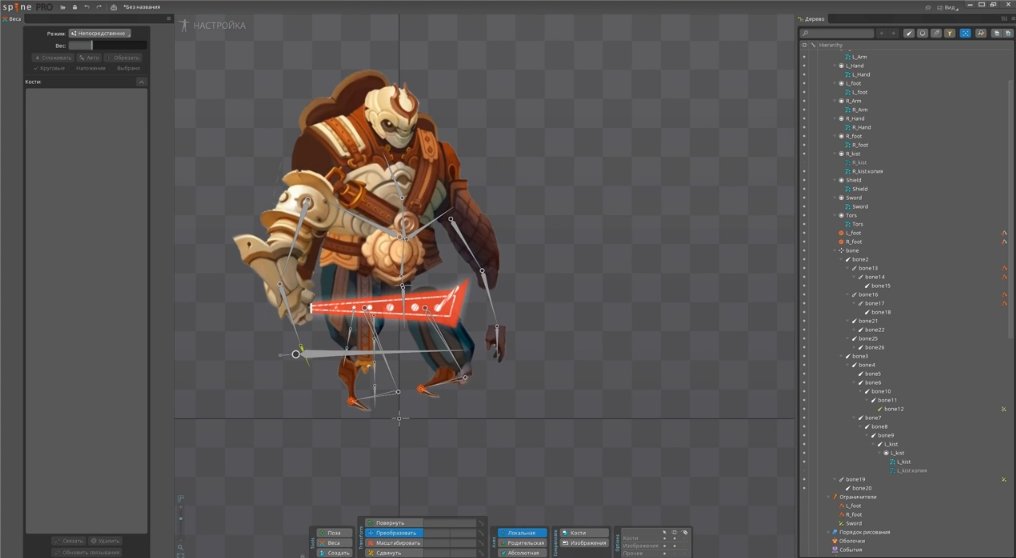Select the Повернуть (Rotate) tool
1016x558 pixels.
pyautogui.click(x=394, y=523)
